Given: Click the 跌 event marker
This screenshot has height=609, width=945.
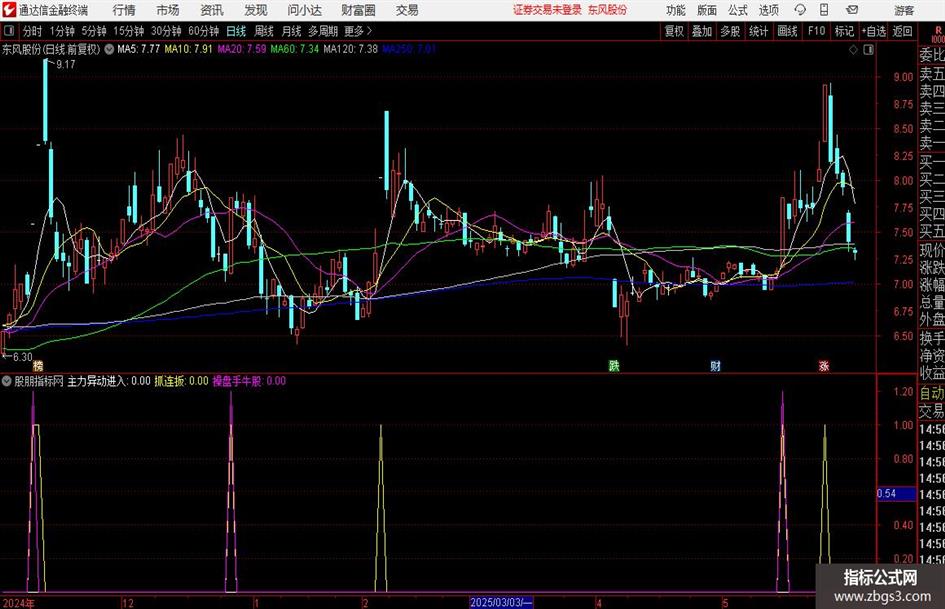Looking at the screenshot, I should point(614,365).
